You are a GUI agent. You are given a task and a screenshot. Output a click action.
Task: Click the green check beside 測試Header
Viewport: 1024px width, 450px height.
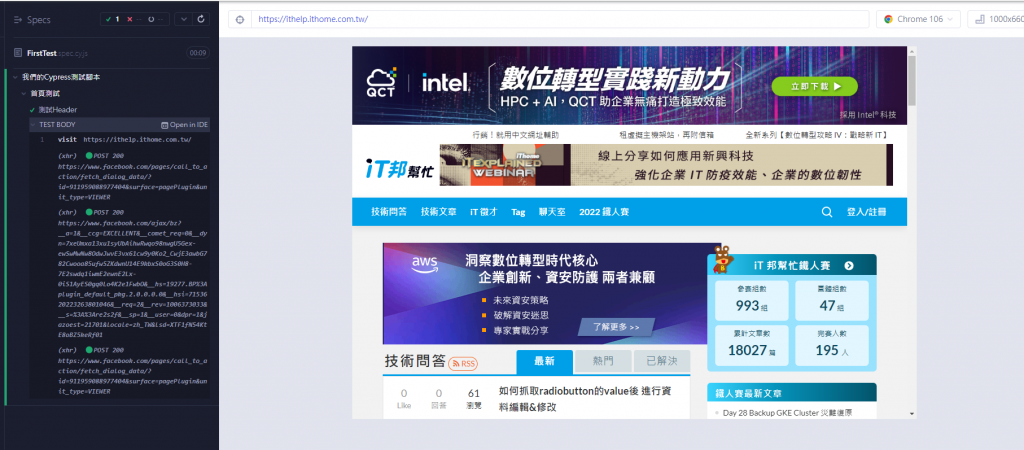[33, 110]
